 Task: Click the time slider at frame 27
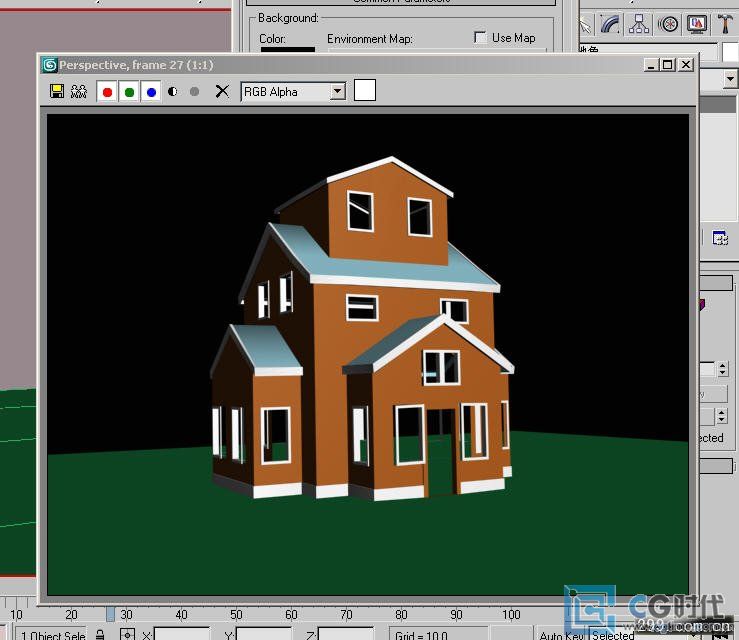[110, 614]
